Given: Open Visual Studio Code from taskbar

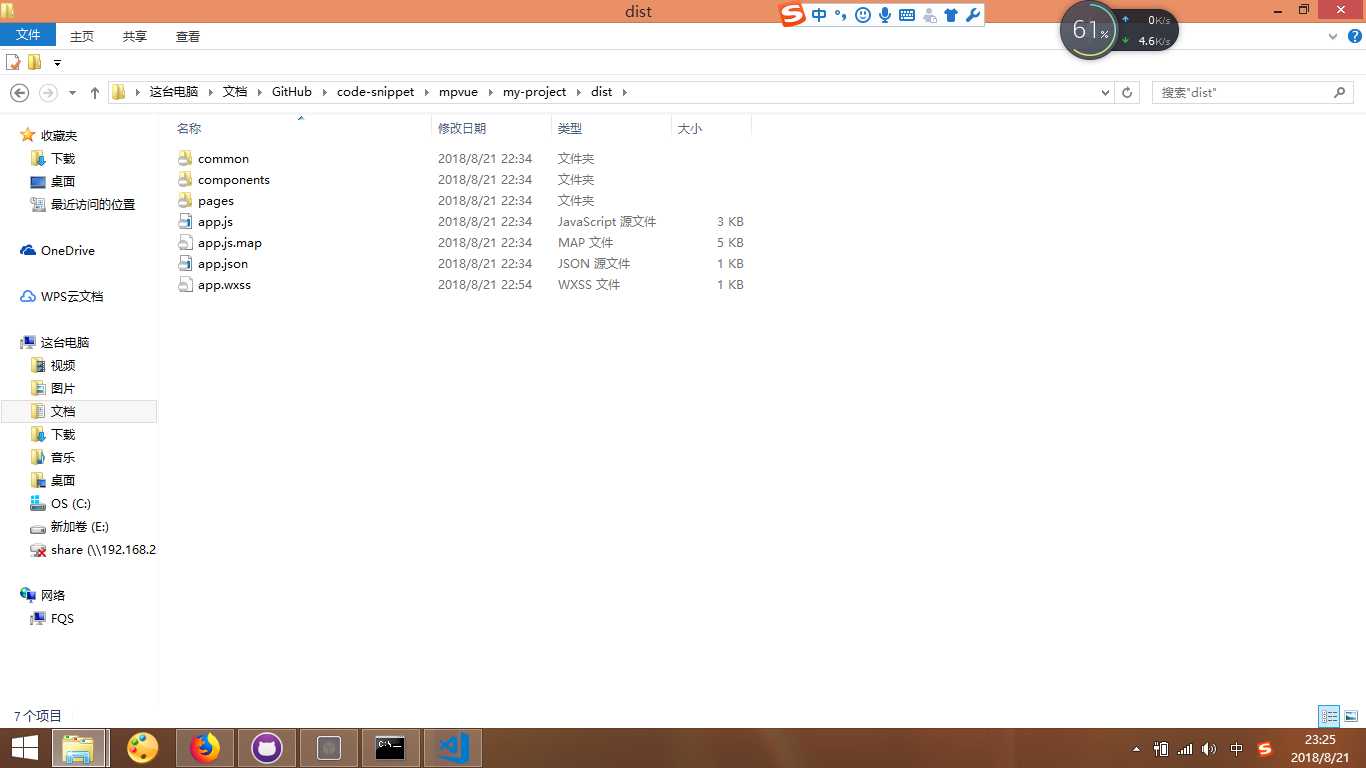Looking at the screenshot, I should coord(453,748).
